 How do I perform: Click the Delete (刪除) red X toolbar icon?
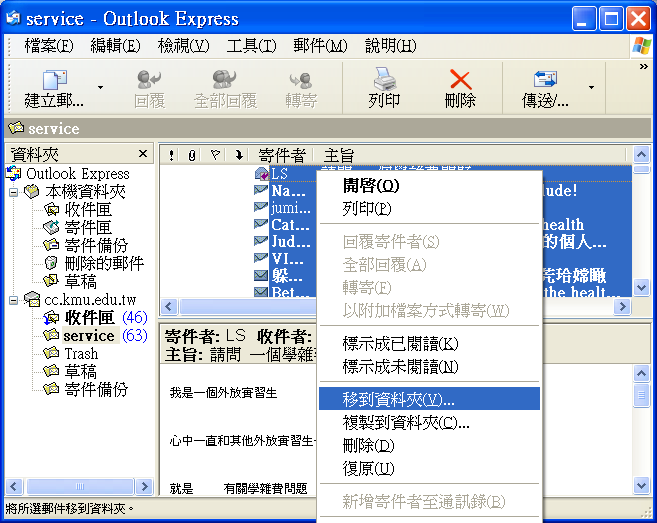[x=460, y=79]
